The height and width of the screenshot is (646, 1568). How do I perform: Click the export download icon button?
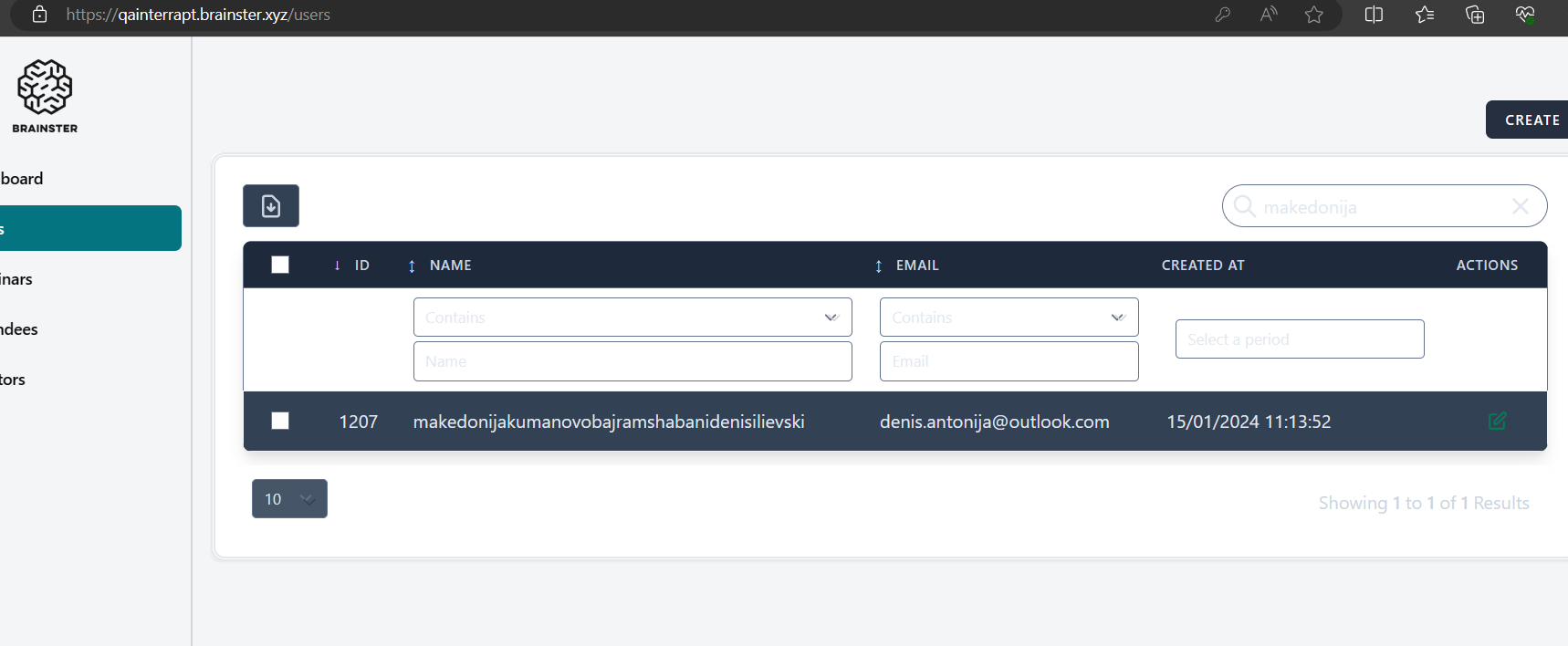tap(271, 206)
